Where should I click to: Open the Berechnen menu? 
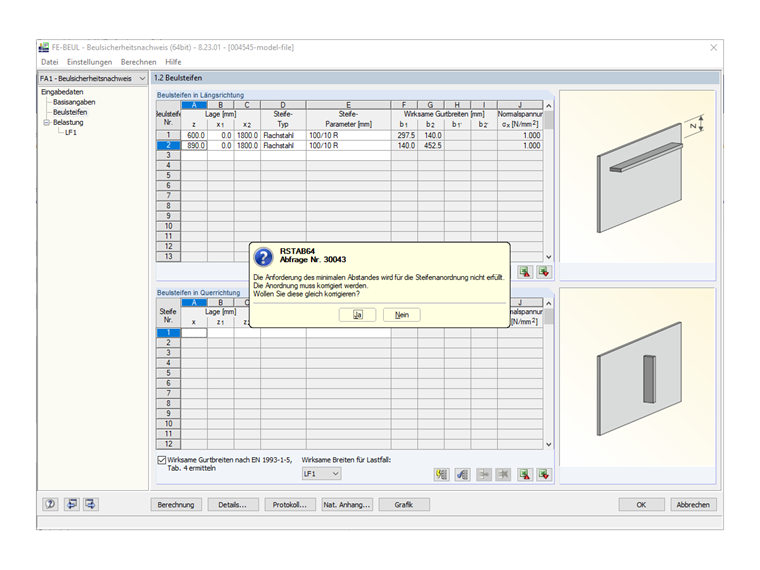click(139, 62)
